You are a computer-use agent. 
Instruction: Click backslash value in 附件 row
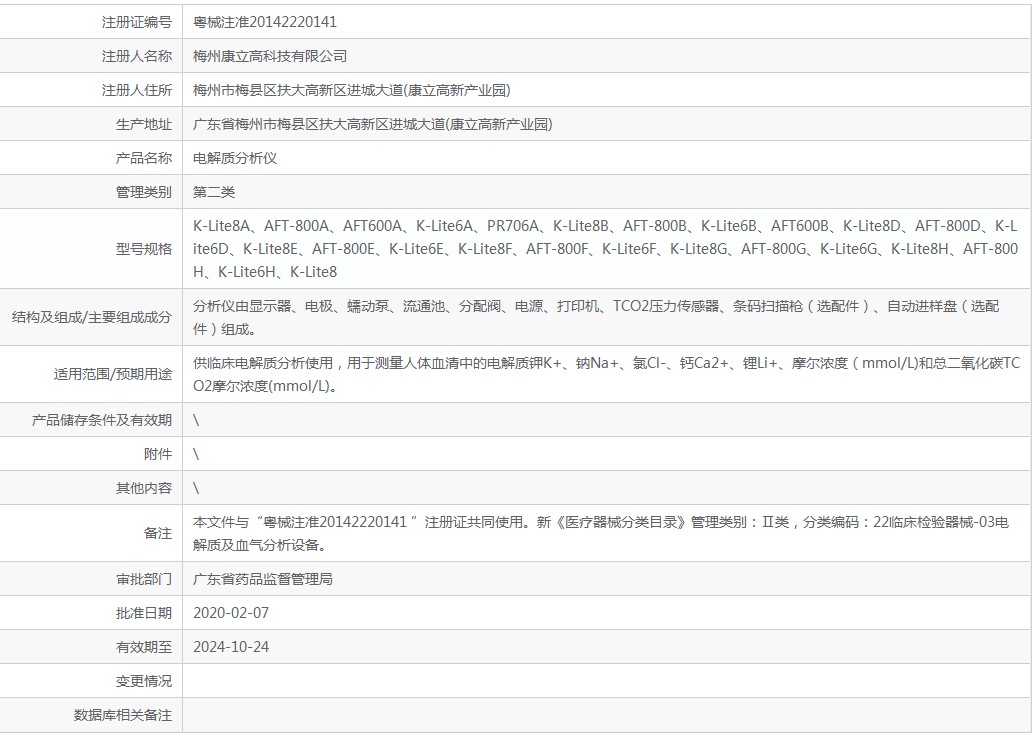pos(196,454)
